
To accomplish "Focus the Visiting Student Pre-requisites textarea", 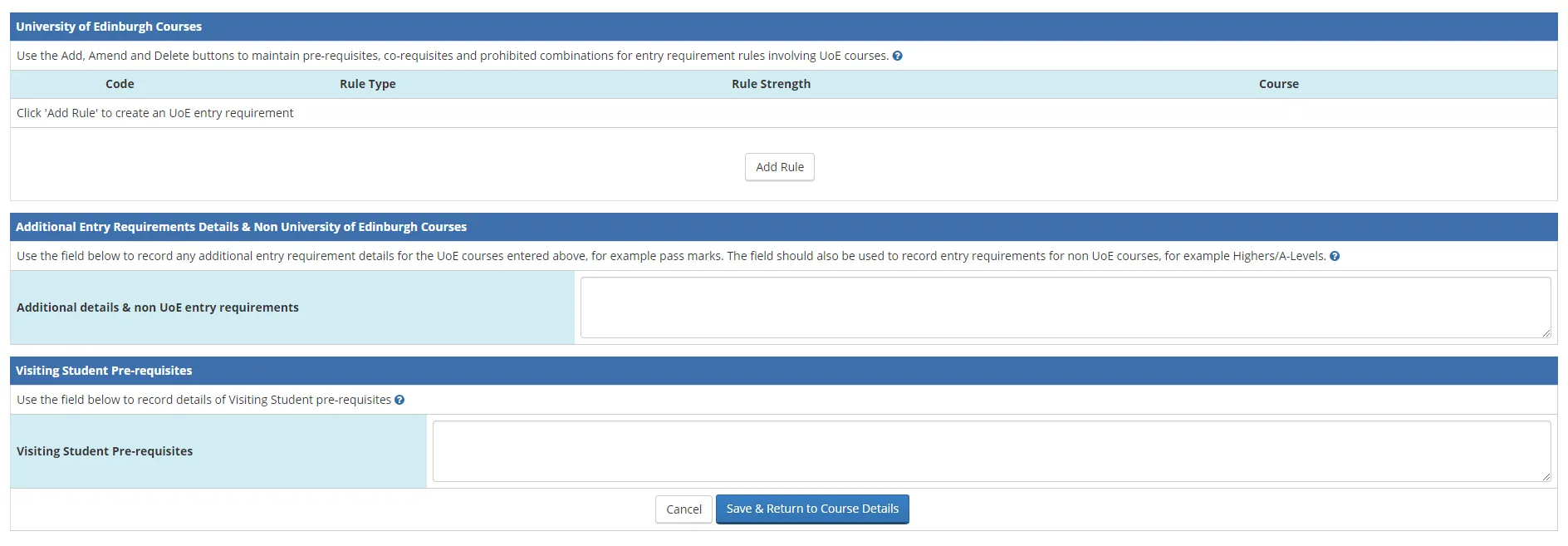I will pyautogui.click(x=992, y=451).
